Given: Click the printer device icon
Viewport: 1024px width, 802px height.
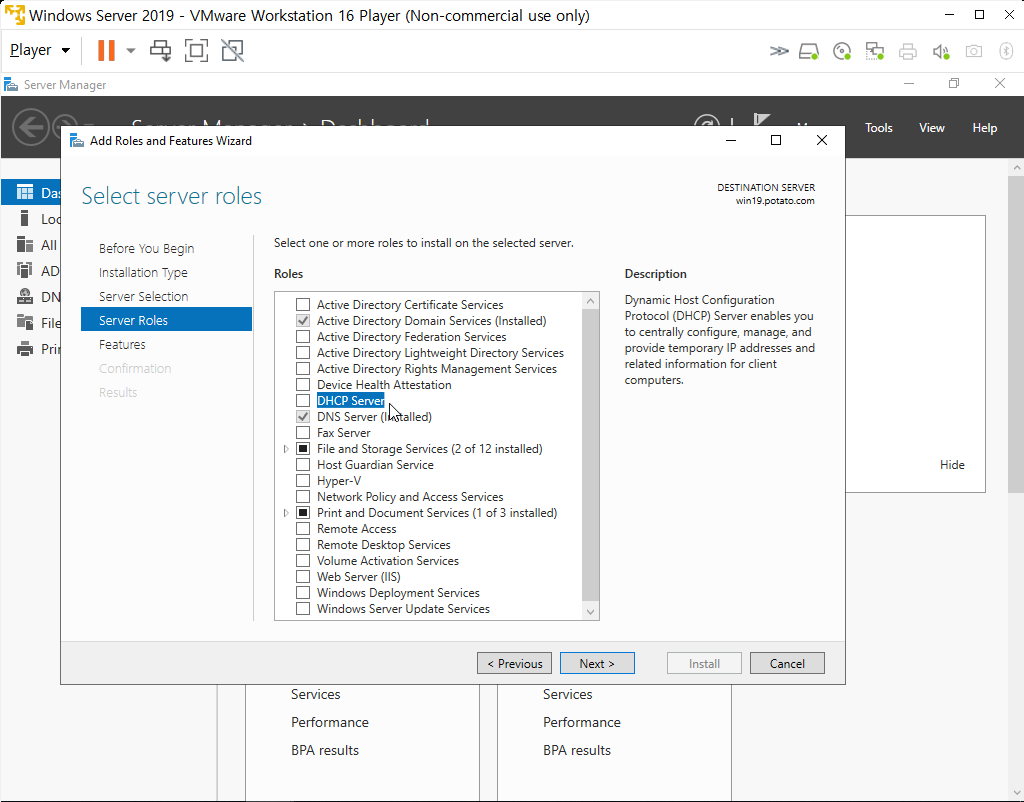Looking at the screenshot, I should pos(908,51).
